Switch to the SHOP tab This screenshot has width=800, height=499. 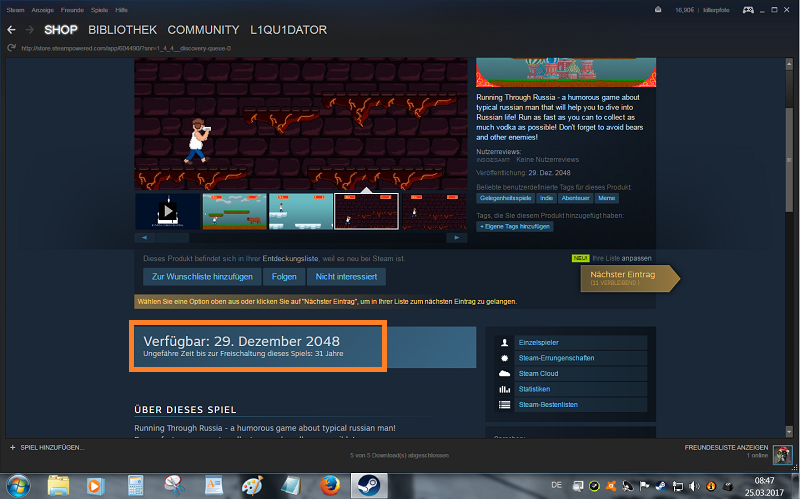coord(61,30)
